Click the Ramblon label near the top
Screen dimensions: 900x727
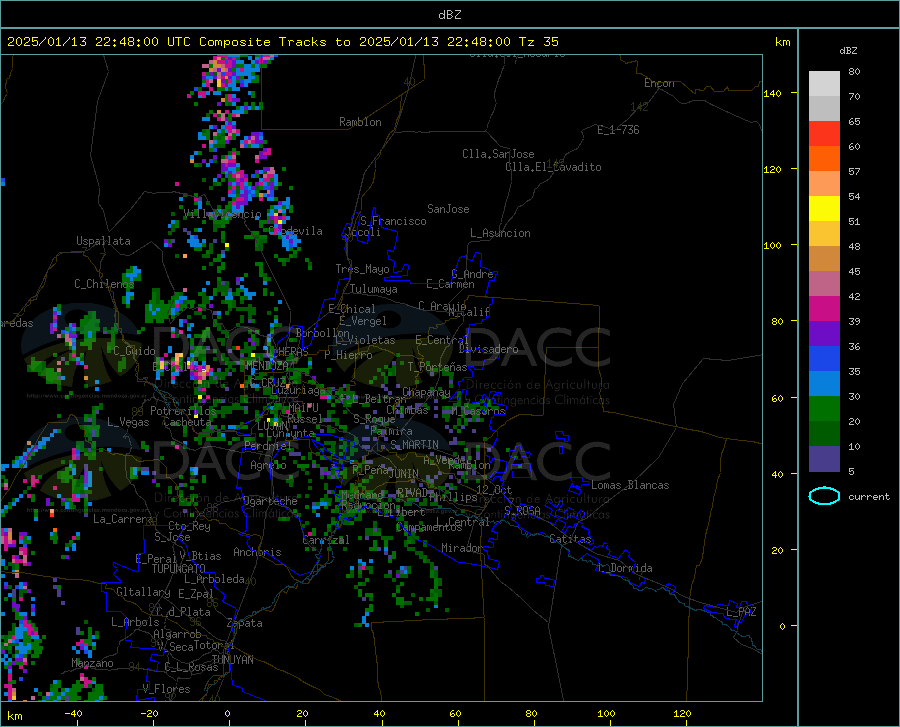(x=360, y=122)
